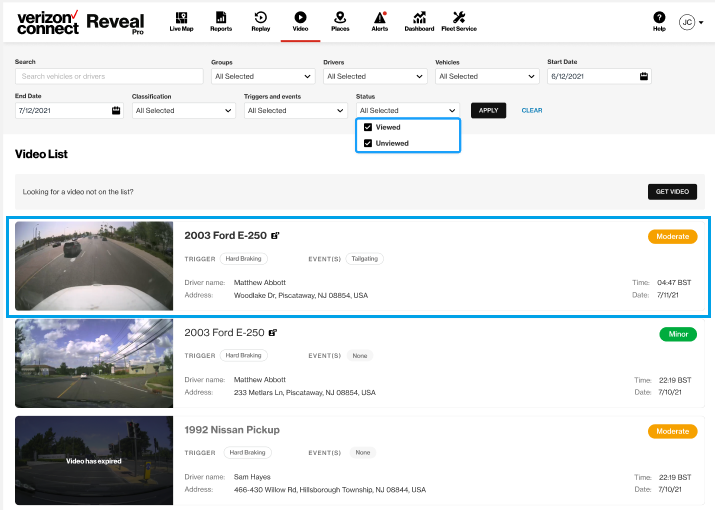
Task: Open the JC user account menu
Action: (691, 21)
